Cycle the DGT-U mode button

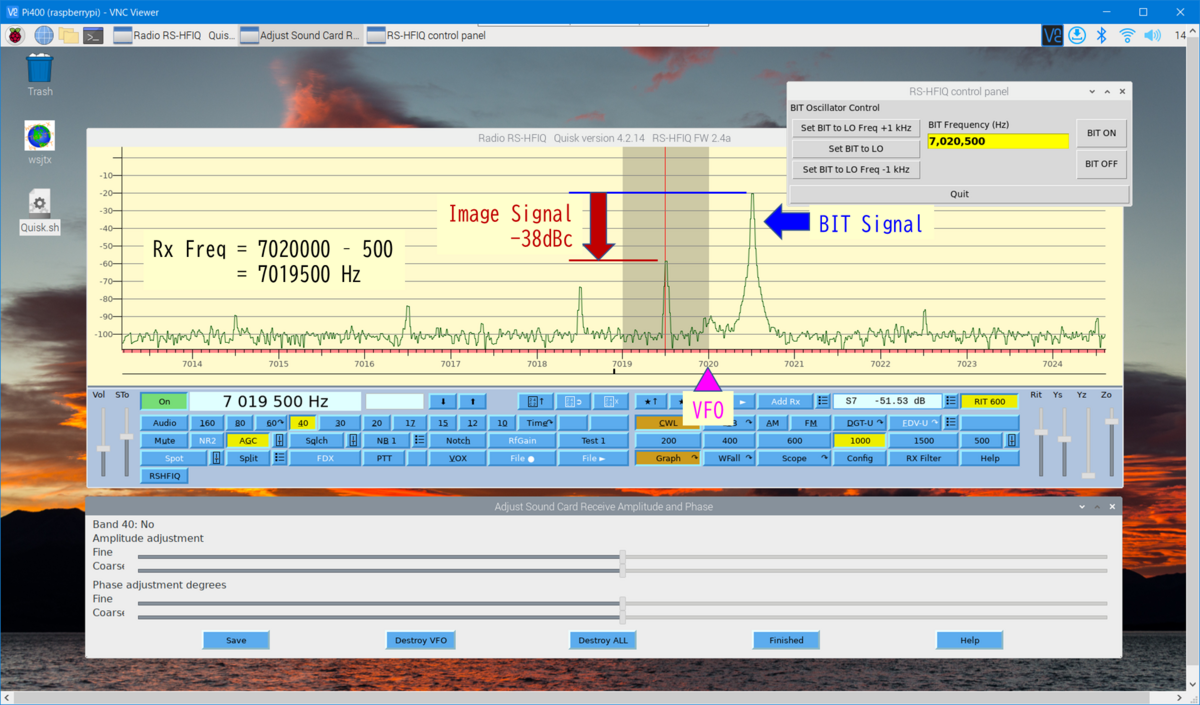861,423
